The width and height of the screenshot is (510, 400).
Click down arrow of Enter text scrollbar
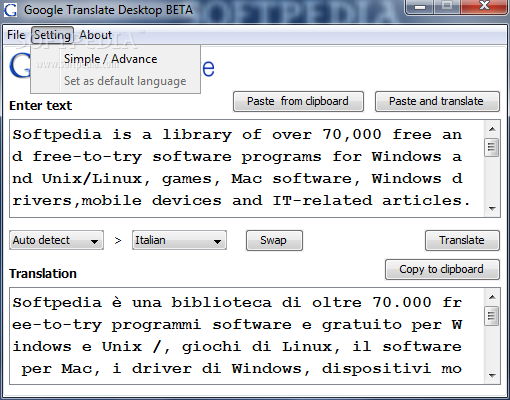pyautogui.click(x=492, y=209)
